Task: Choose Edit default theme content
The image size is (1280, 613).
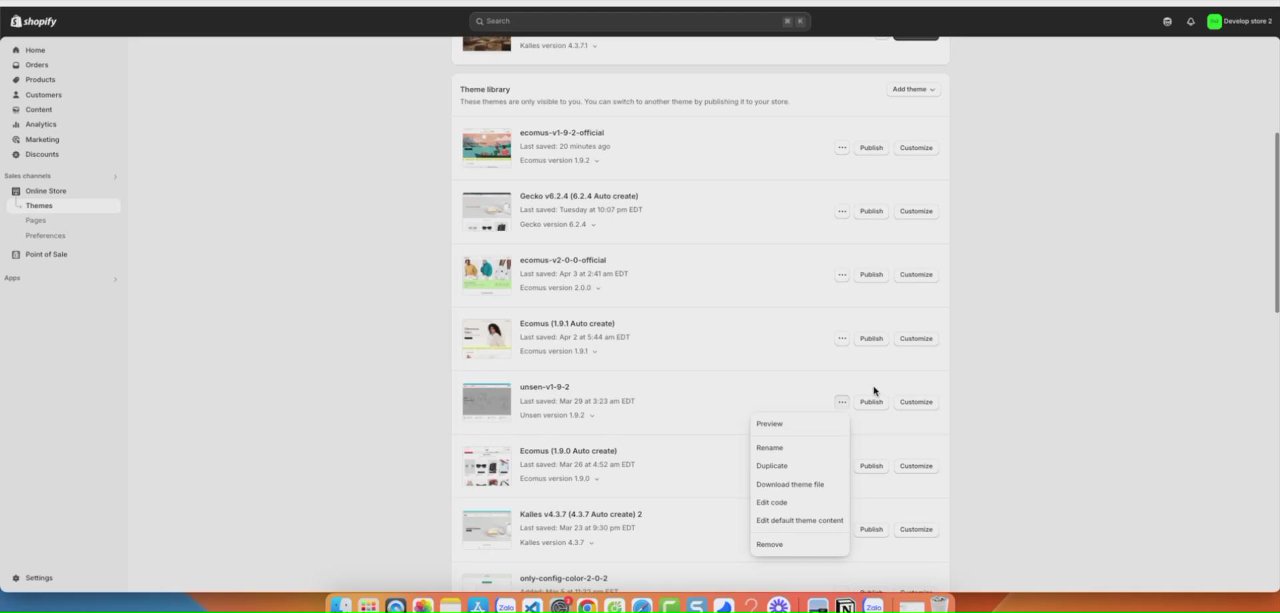Action: (800, 520)
